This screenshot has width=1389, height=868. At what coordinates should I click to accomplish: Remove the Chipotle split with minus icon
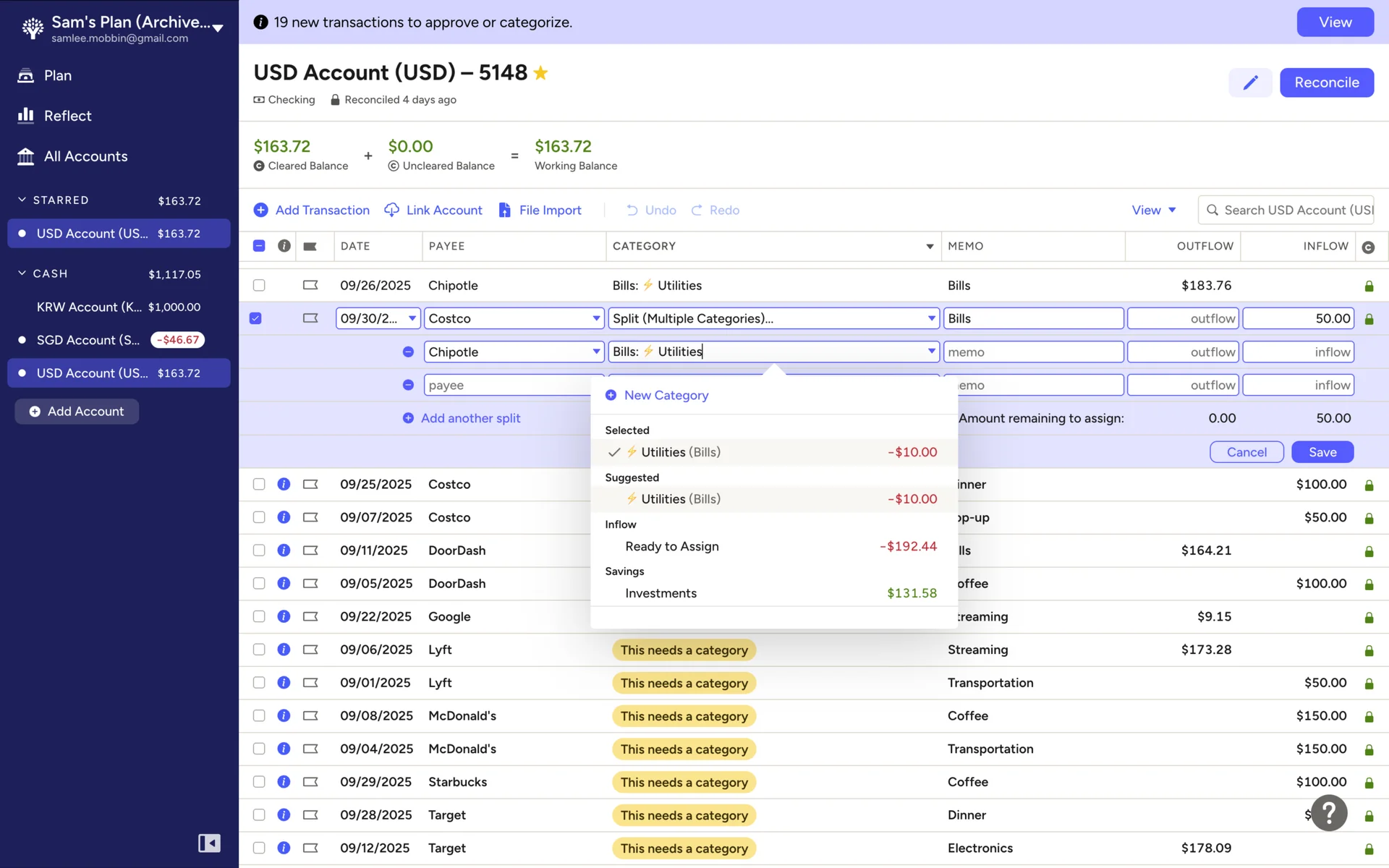pos(408,352)
